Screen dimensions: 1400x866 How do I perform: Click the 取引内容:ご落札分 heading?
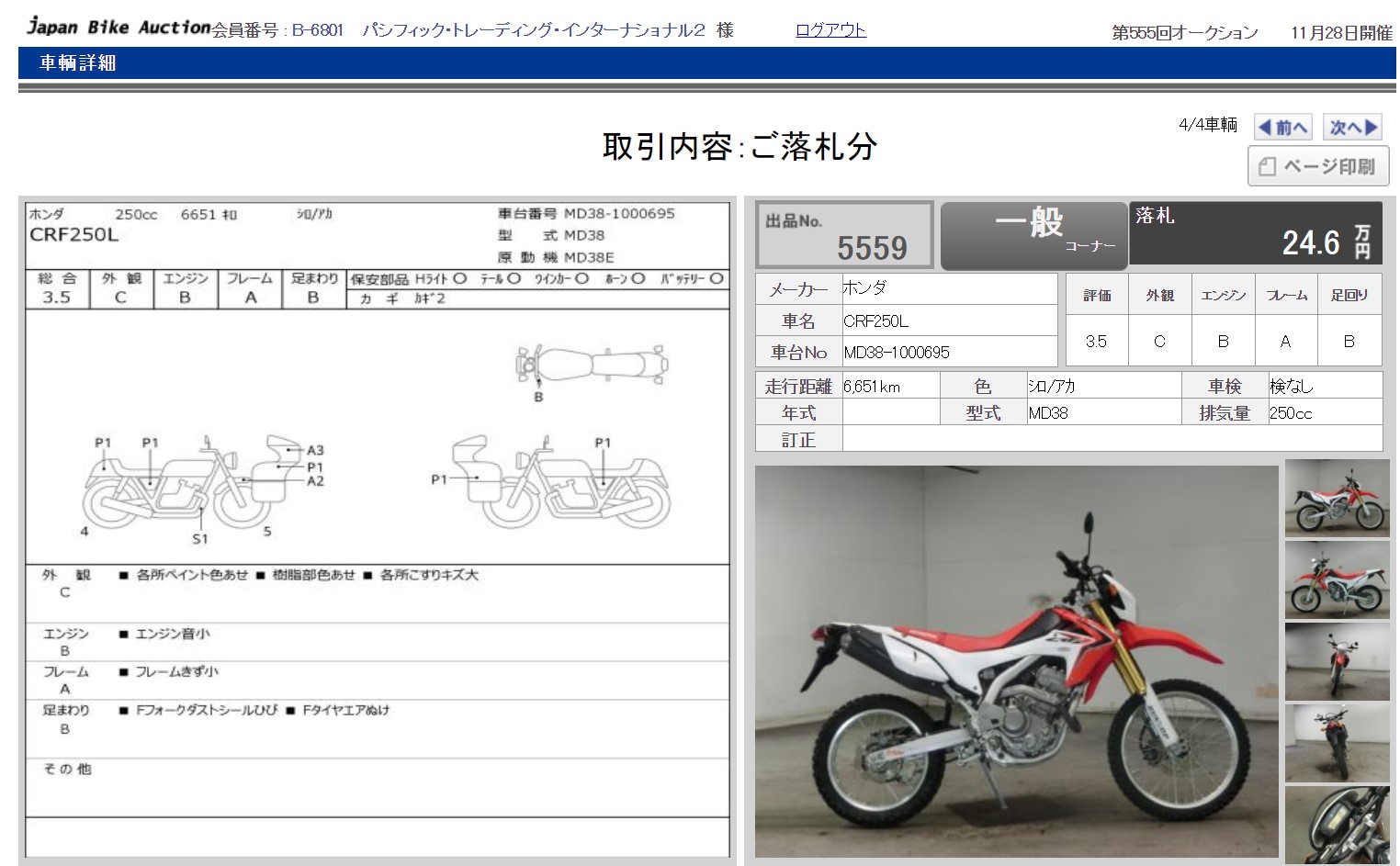pos(740,146)
